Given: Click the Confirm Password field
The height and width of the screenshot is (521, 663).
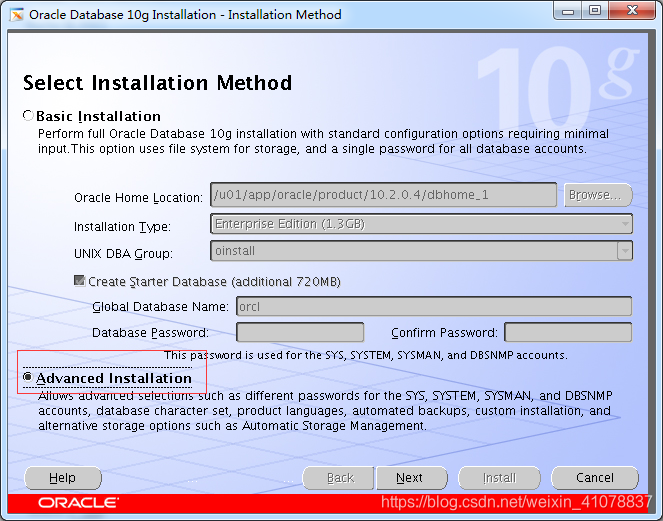Looking at the screenshot, I should pyautogui.click(x=568, y=332).
